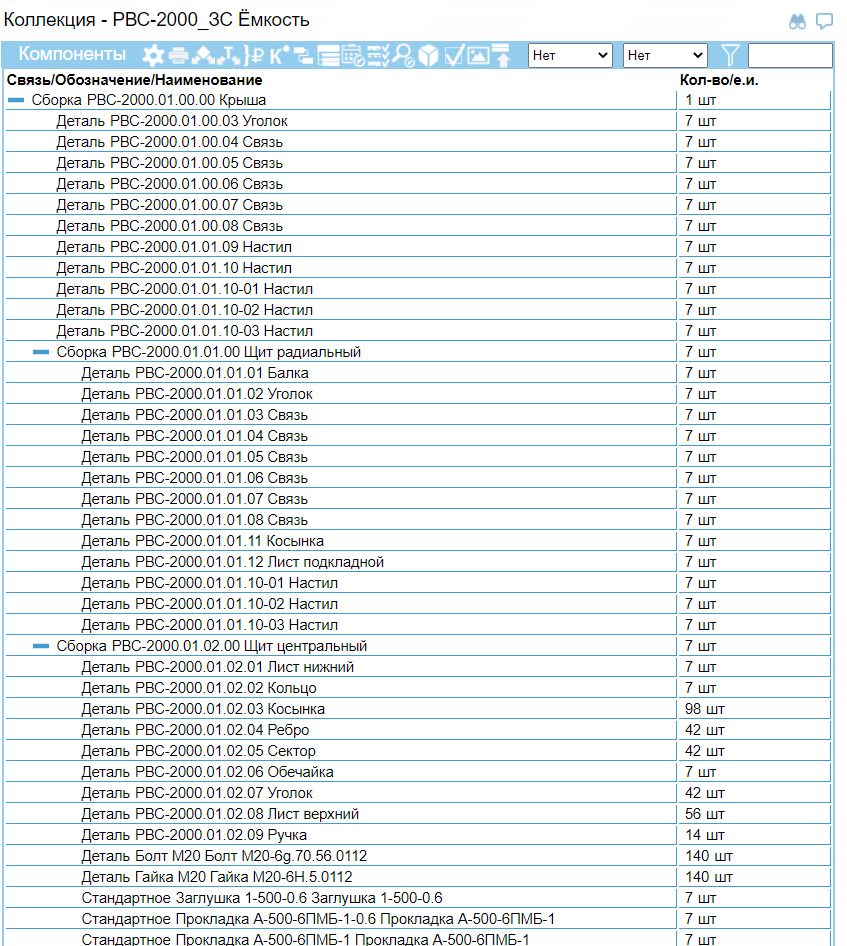Open the first 'Нет' dropdown
847x946 pixels.
(570, 56)
